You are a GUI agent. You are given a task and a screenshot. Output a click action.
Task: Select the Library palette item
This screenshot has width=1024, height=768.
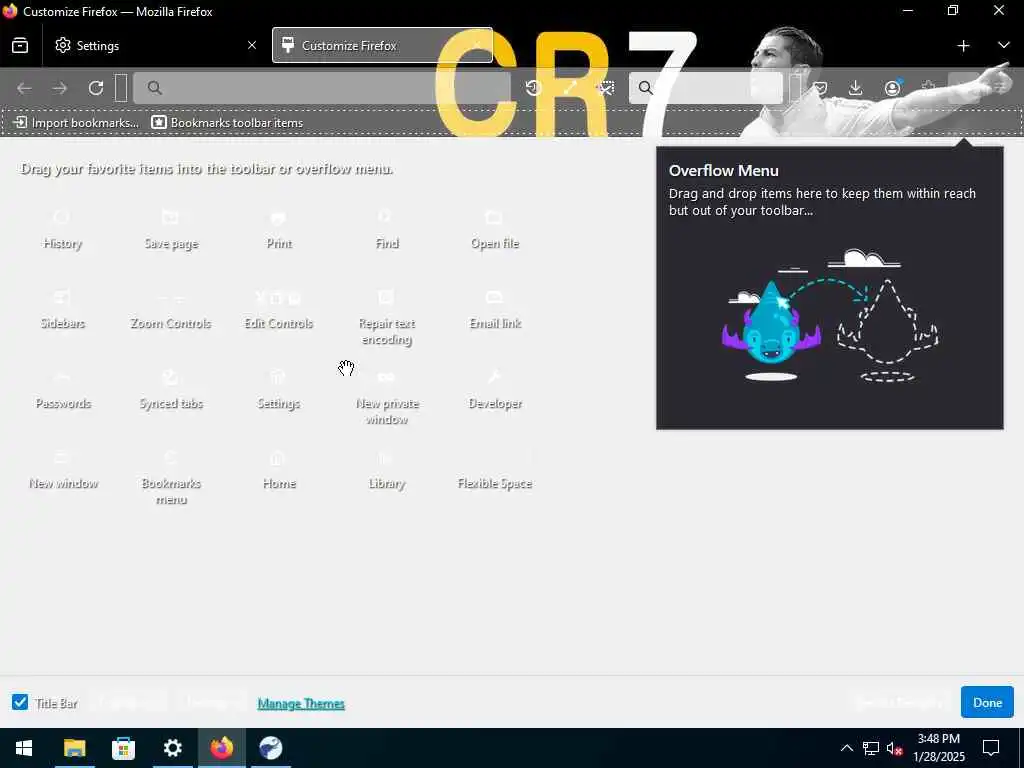point(387,472)
